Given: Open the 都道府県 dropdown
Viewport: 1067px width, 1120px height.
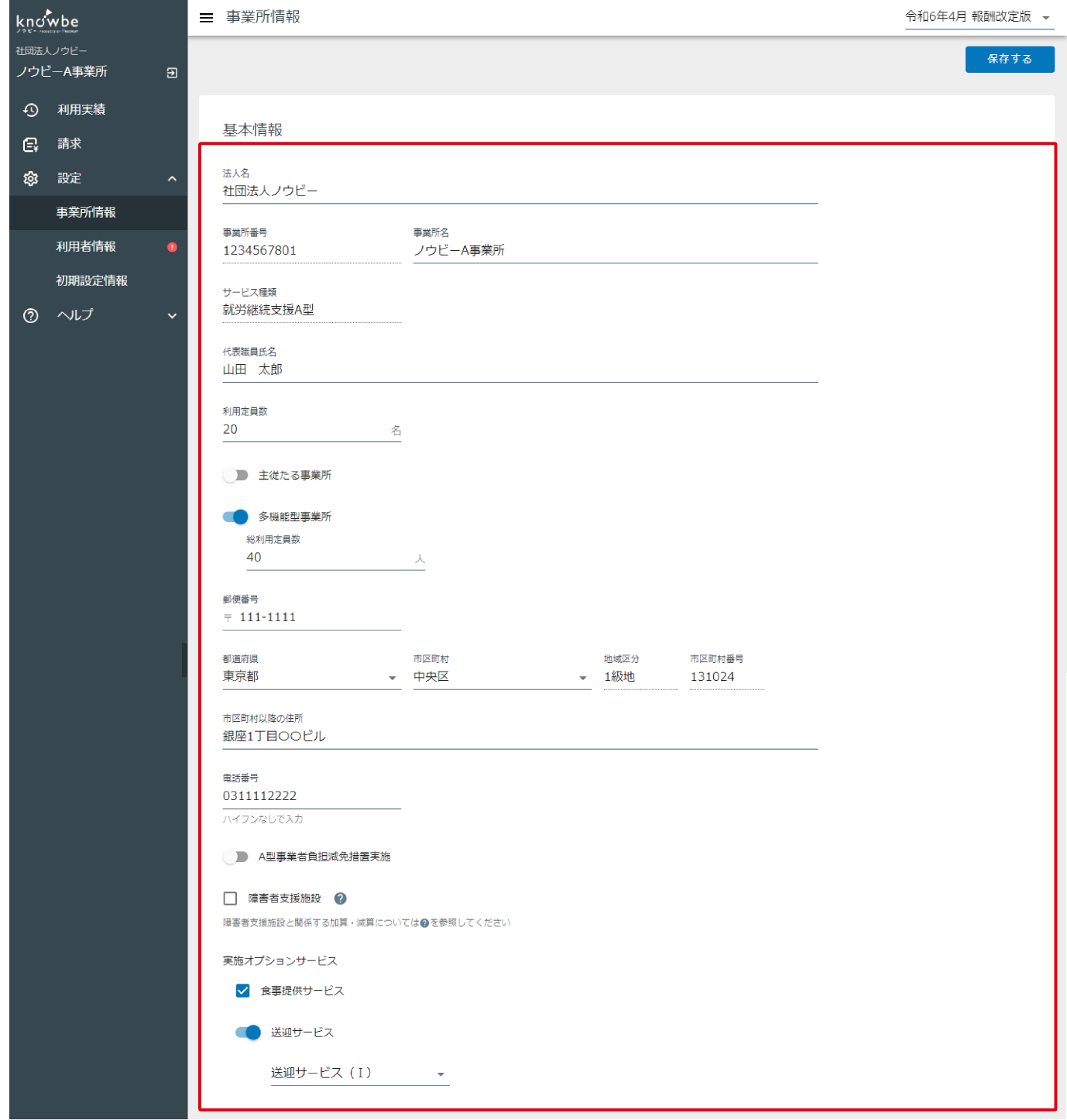Looking at the screenshot, I should click(311, 677).
